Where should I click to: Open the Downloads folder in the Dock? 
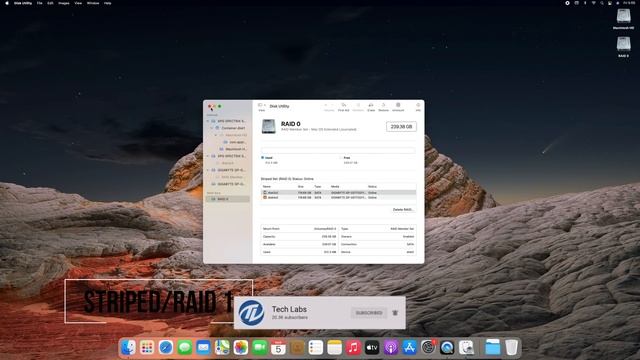tap(493, 348)
